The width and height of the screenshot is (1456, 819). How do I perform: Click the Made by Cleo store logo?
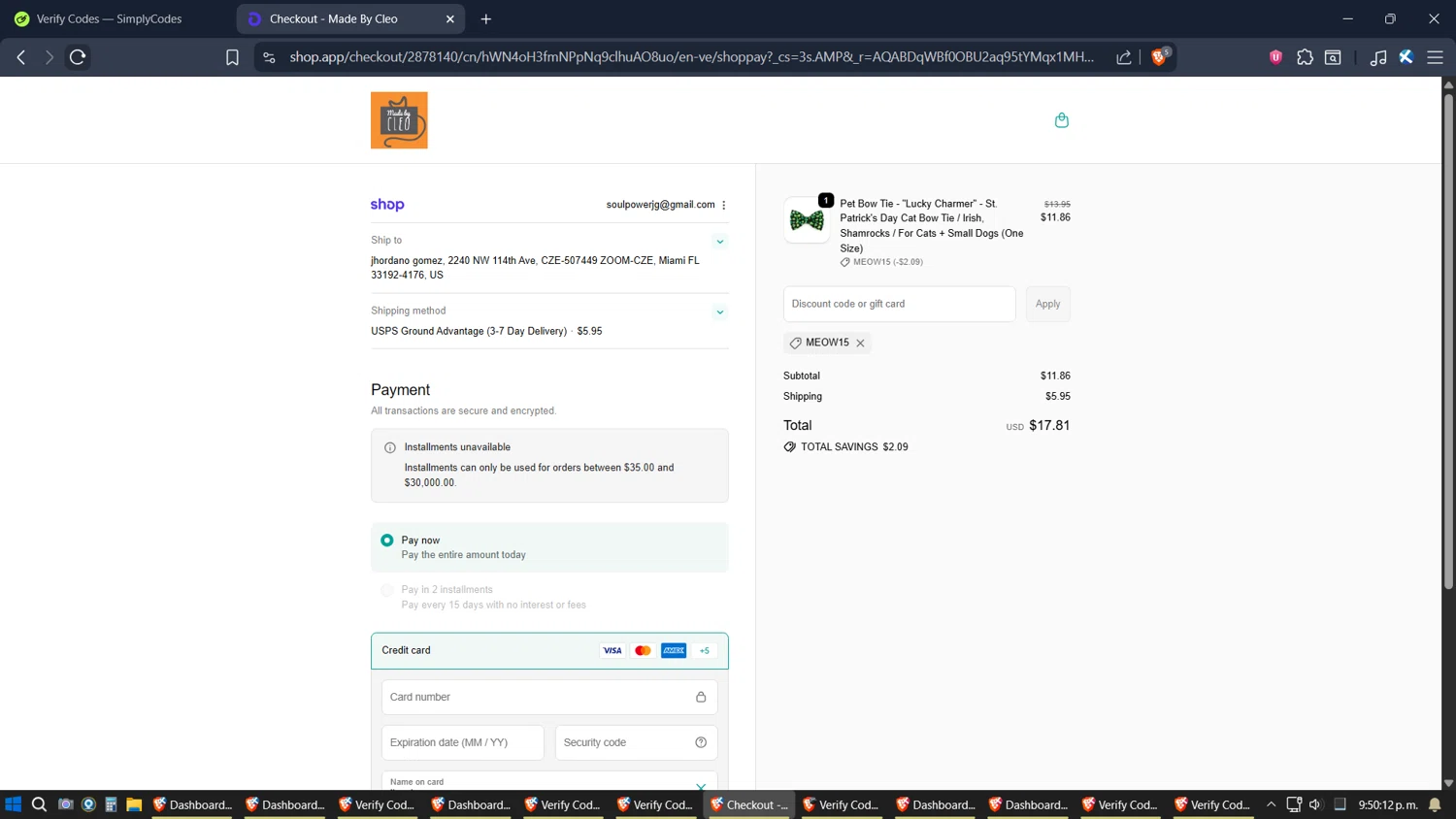pyautogui.click(x=399, y=120)
